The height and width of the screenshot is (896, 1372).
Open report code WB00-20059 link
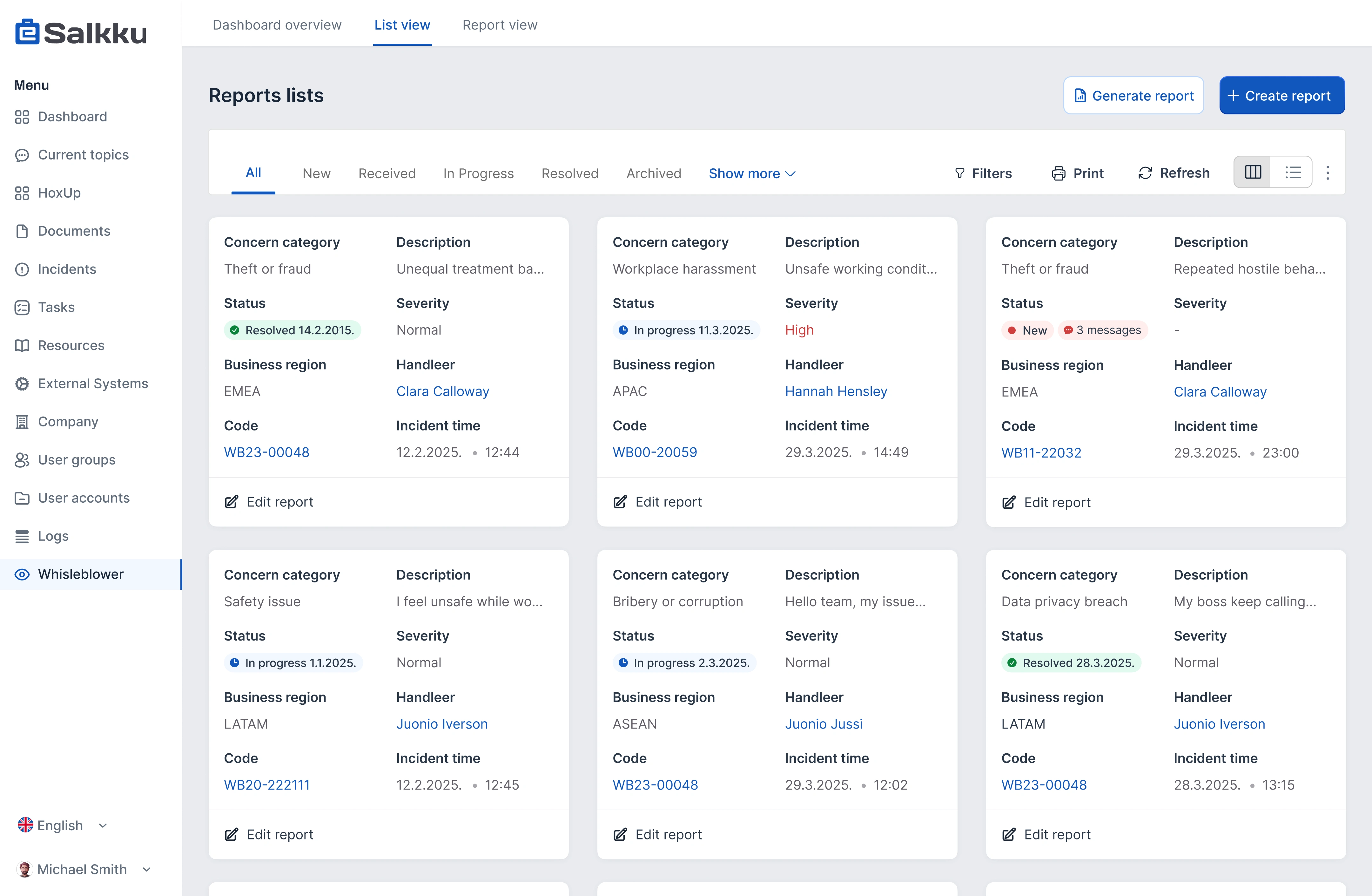[654, 452]
